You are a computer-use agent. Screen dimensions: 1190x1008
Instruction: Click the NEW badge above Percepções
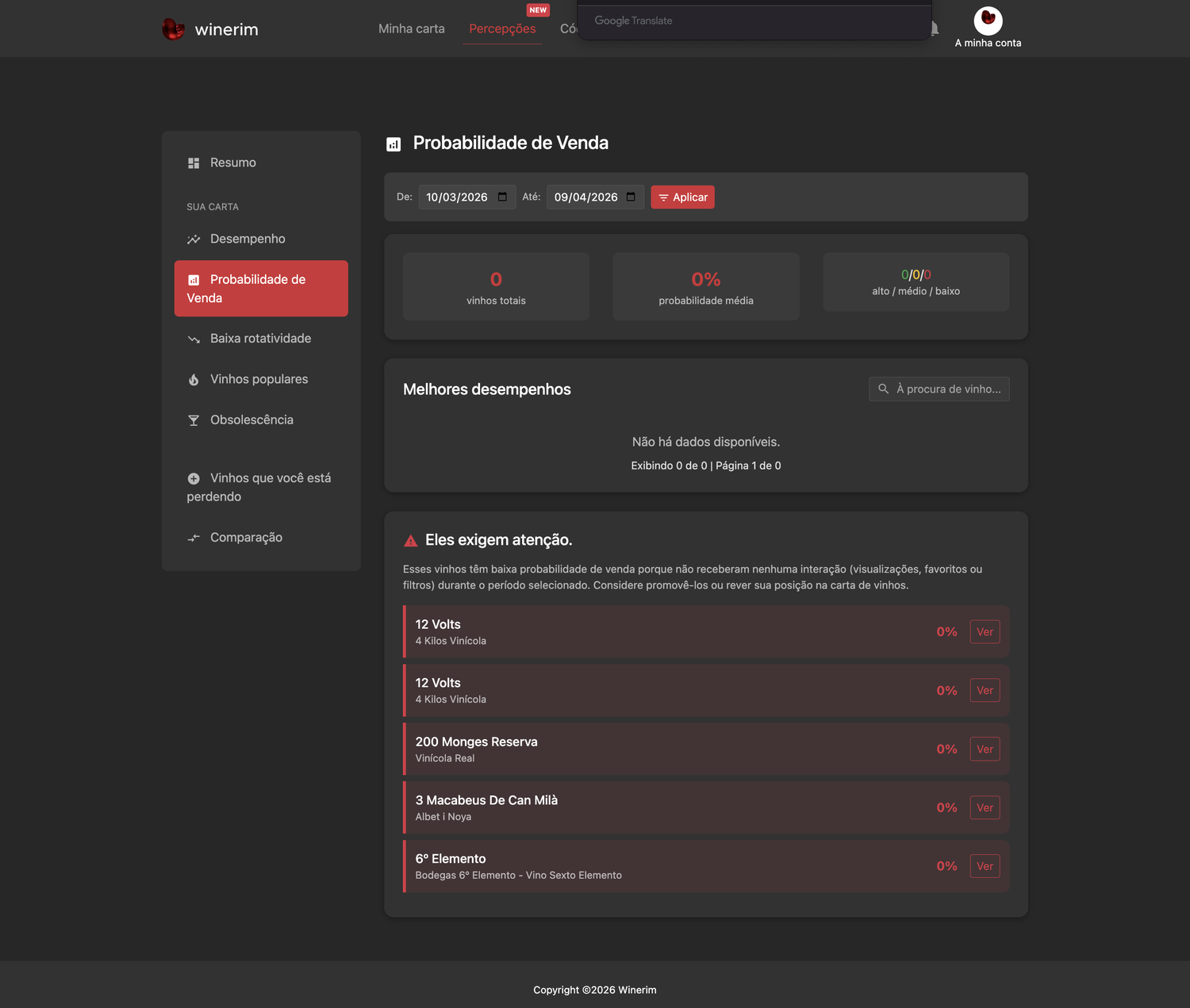pos(538,10)
